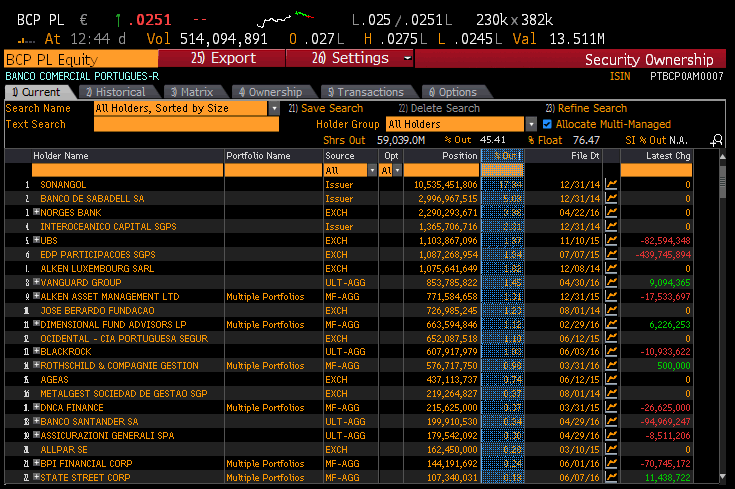Viewport: 735px width, 489px height.
Task: Toggle the Allocate Multi-Managed checkbox
Action: 547,124
